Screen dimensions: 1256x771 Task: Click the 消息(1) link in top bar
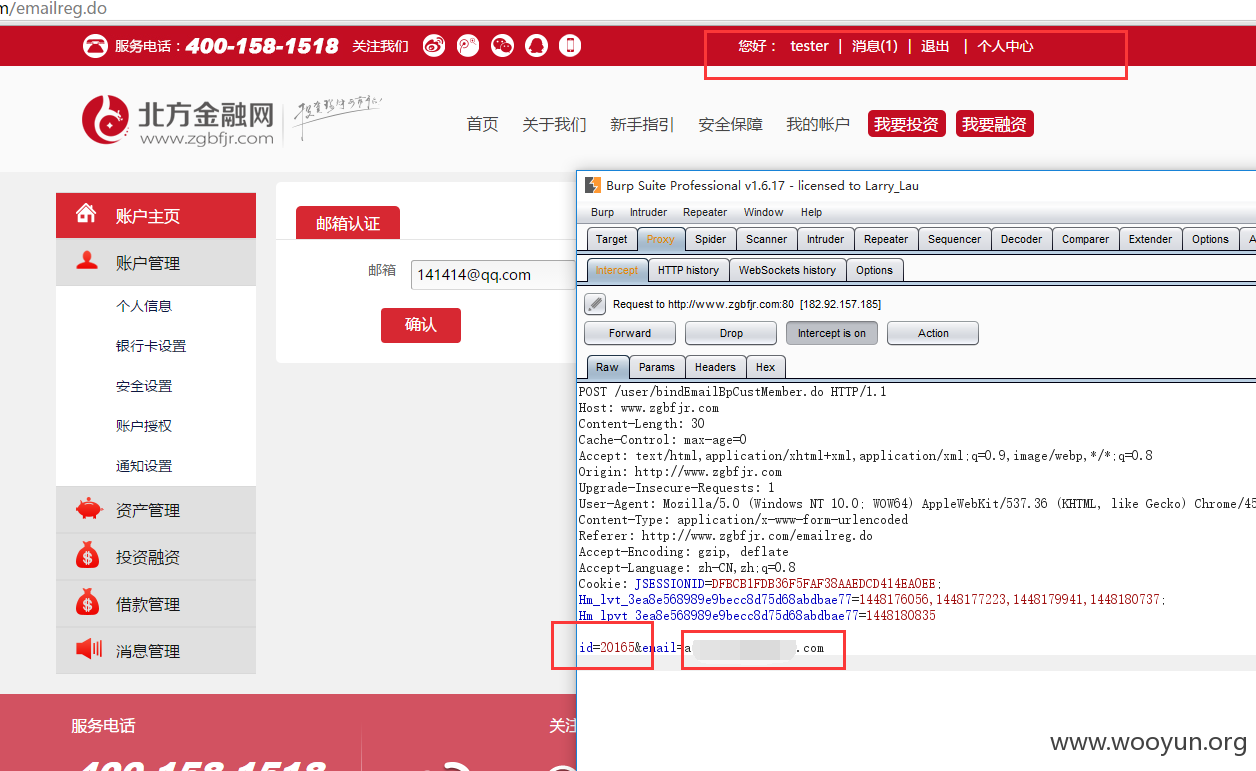(x=875, y=46)
